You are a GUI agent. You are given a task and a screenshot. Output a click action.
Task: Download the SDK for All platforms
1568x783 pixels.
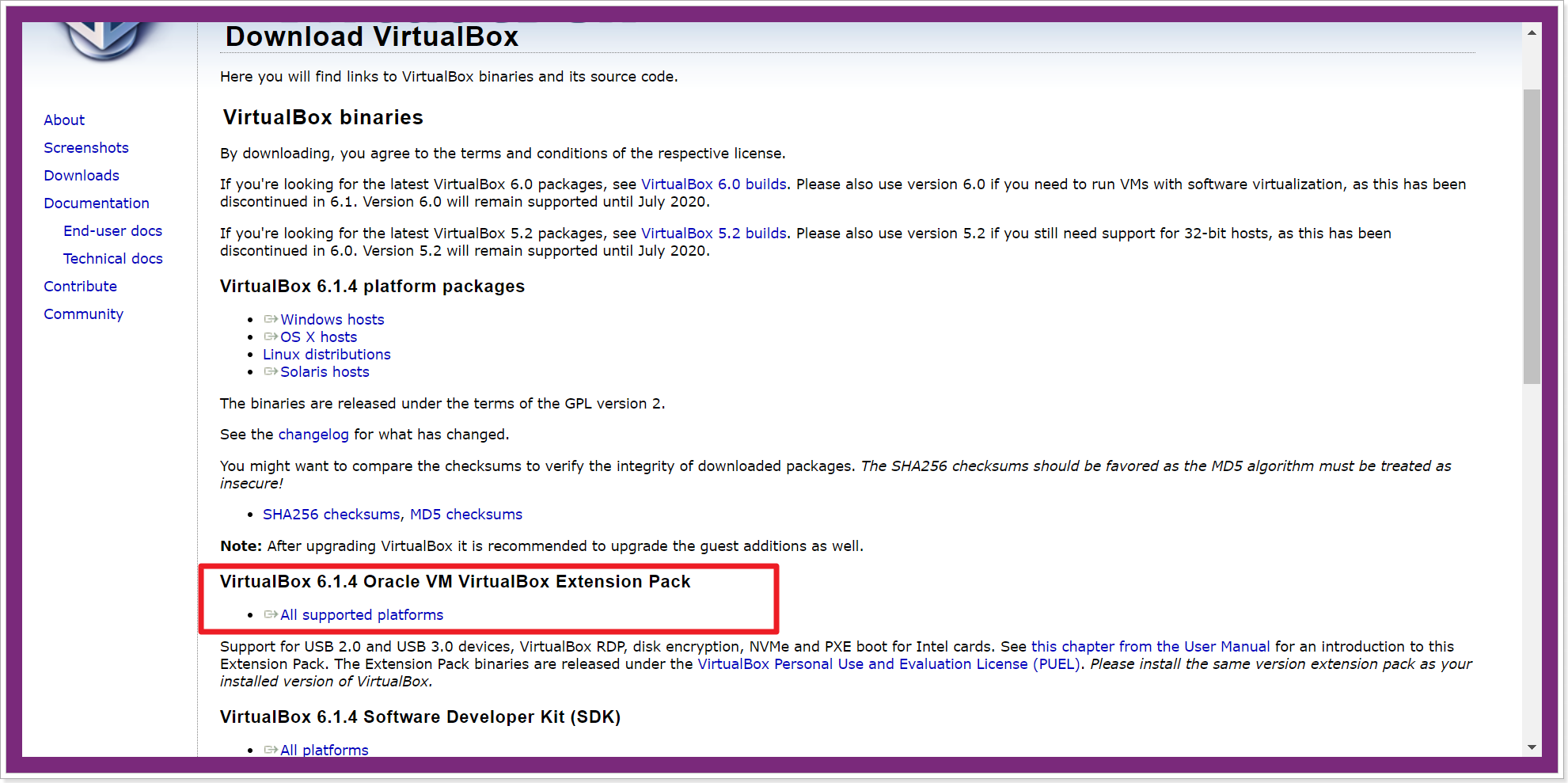pyautogui.click(x=325, y=750)
